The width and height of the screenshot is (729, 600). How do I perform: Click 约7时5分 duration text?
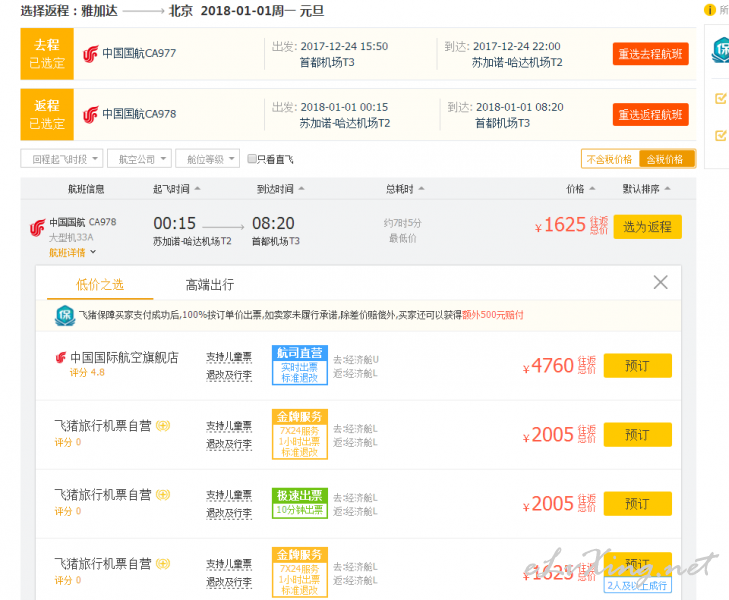click(403, 223)
